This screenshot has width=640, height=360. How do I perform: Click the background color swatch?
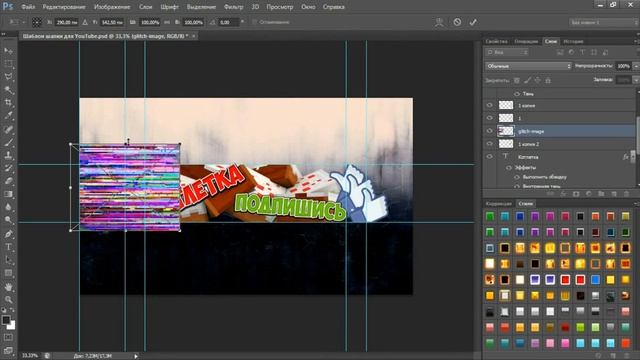[12, 326]
